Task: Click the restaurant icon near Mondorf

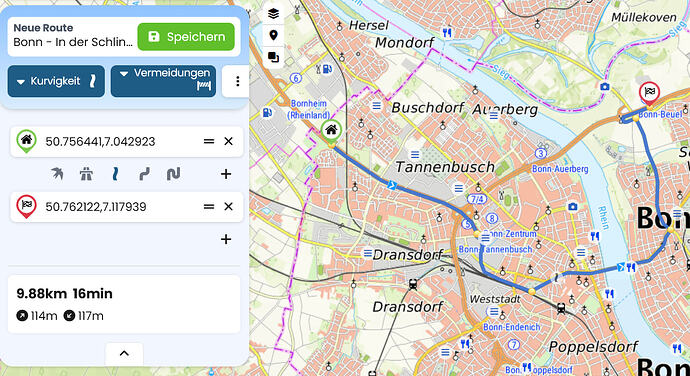Action: point(447,33)
